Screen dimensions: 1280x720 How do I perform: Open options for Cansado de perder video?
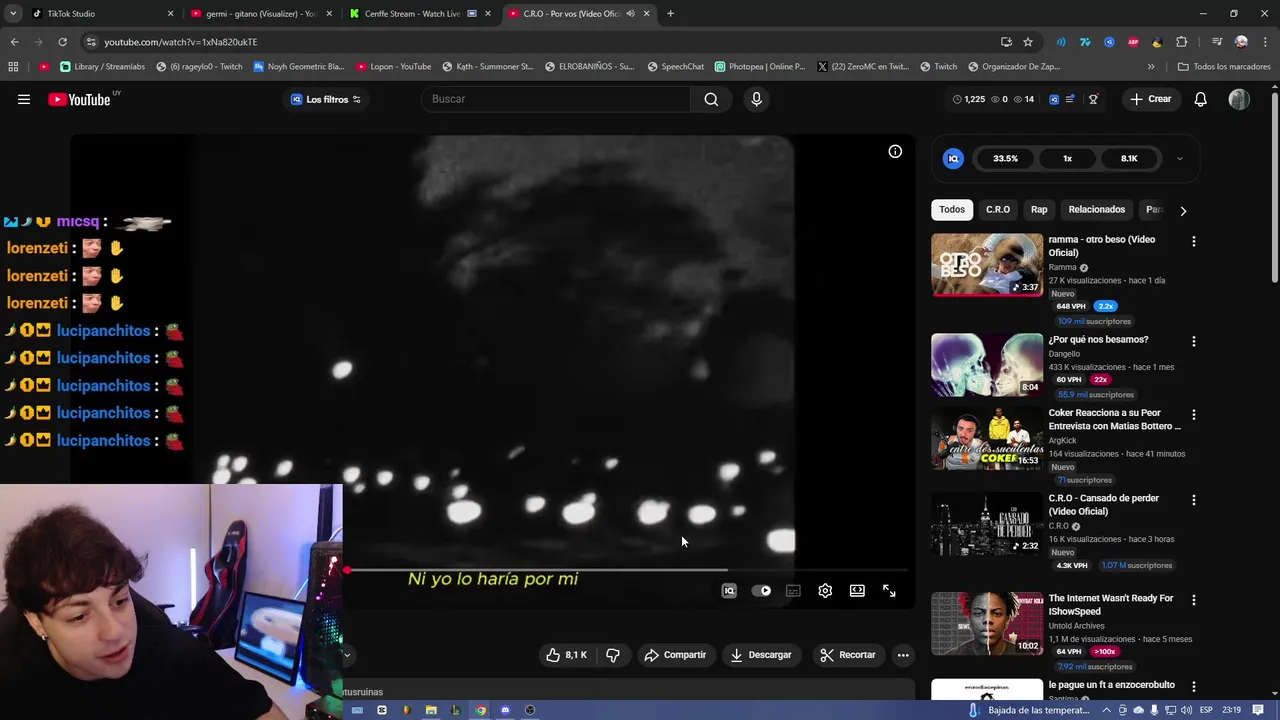tap(1193, 499)
